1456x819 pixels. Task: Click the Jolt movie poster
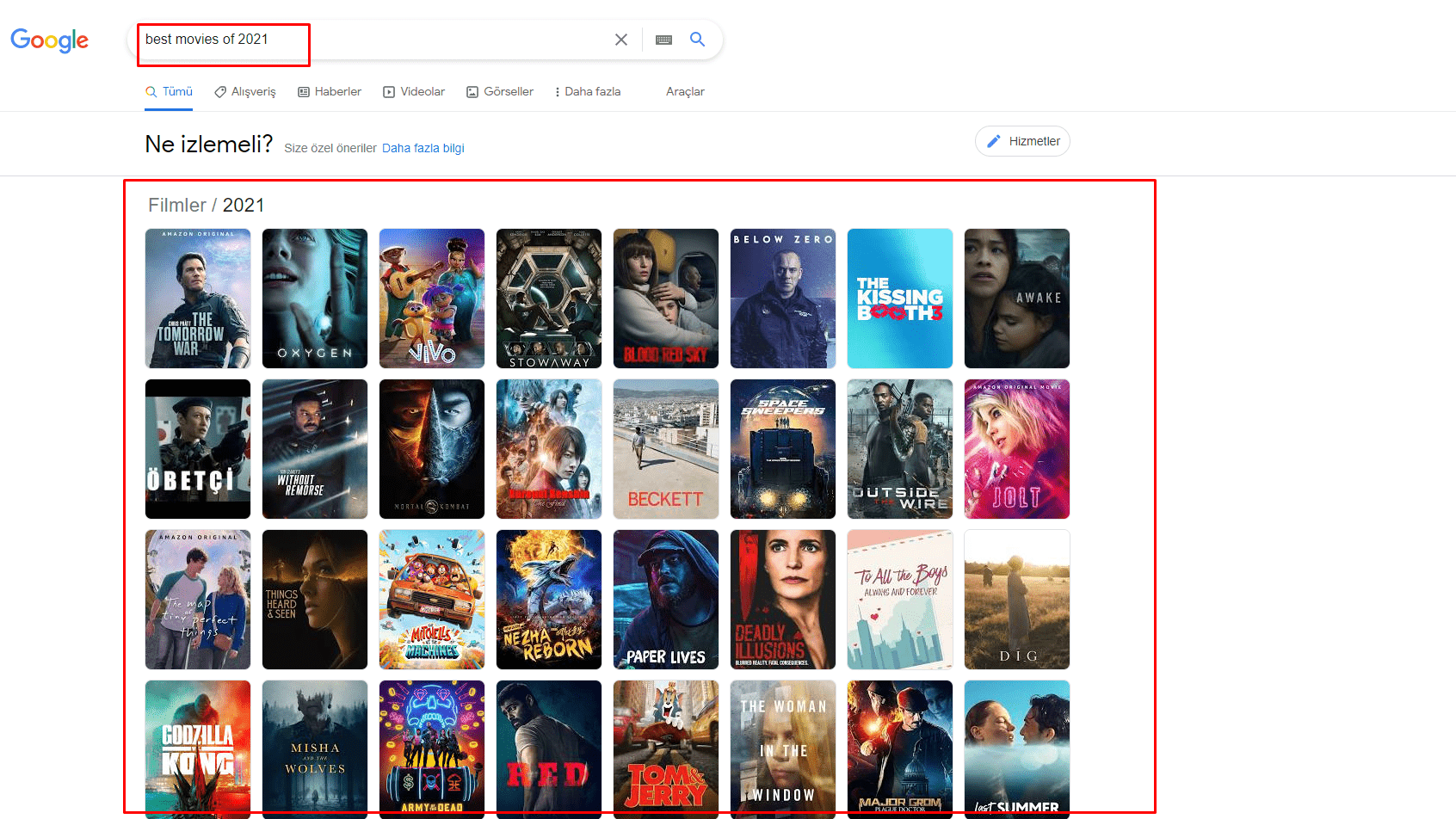[1017, 449]
